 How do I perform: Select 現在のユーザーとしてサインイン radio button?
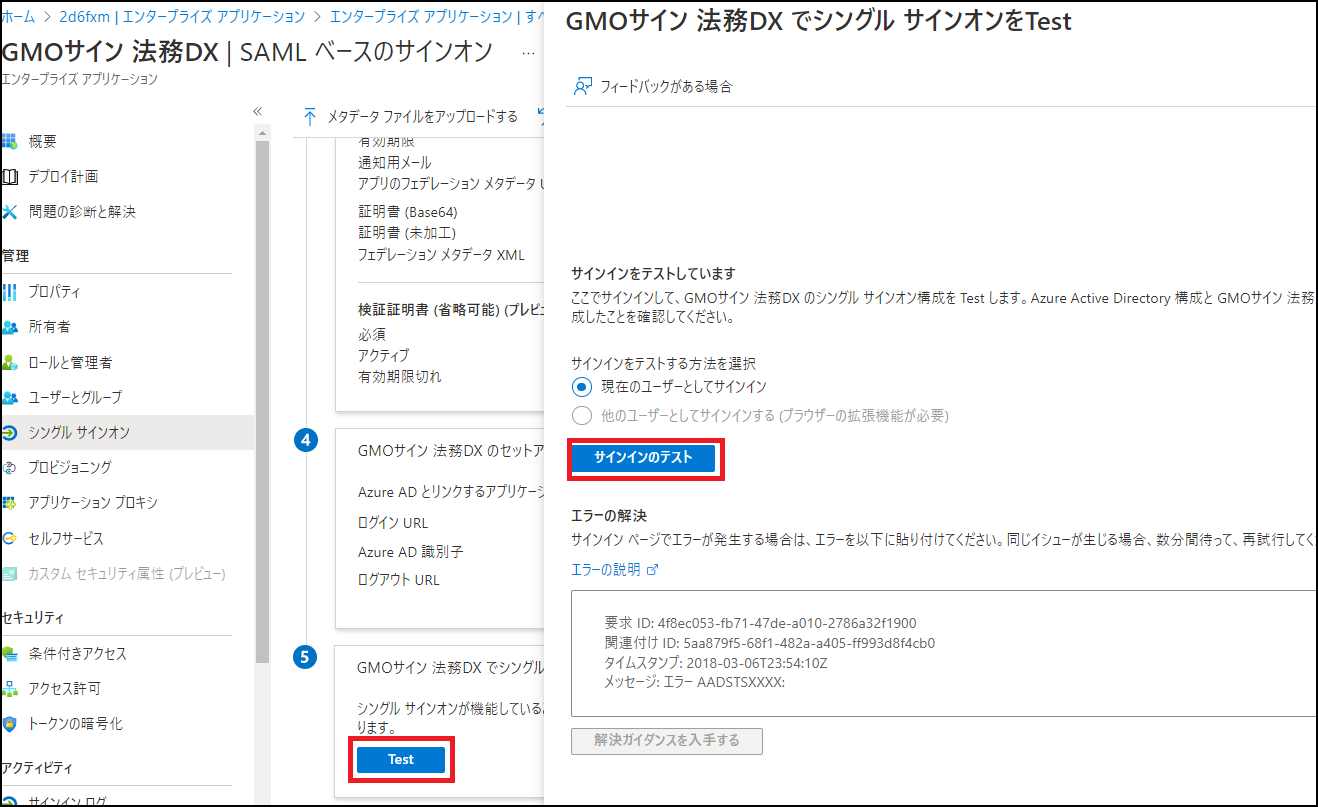[x=581, y=386]
